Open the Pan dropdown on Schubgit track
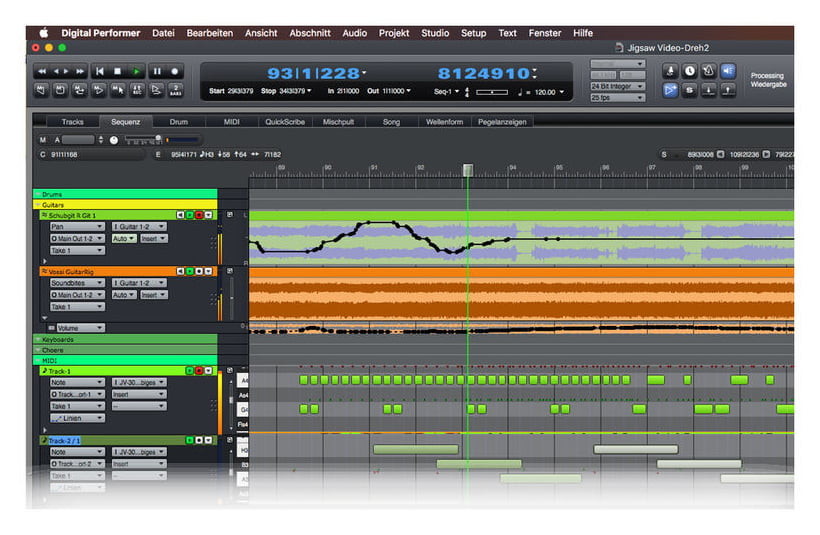 click(77, 226)
